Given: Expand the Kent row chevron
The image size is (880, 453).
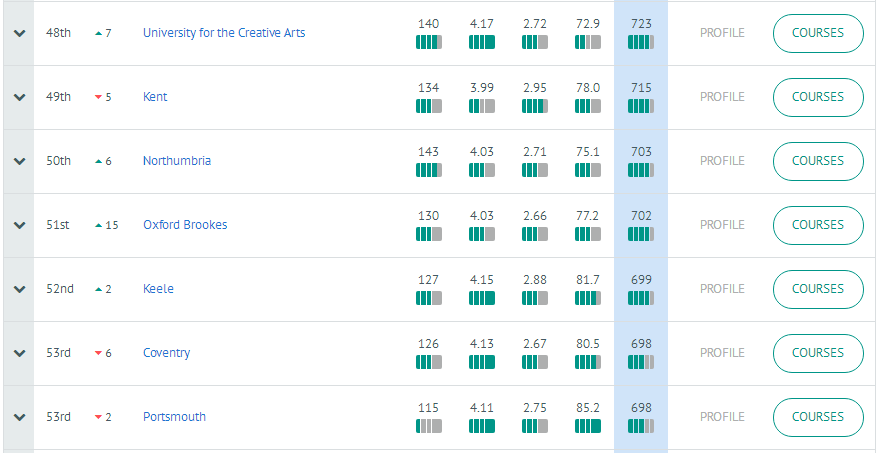Looking at the screenshot, I should [x=20, y=97].
